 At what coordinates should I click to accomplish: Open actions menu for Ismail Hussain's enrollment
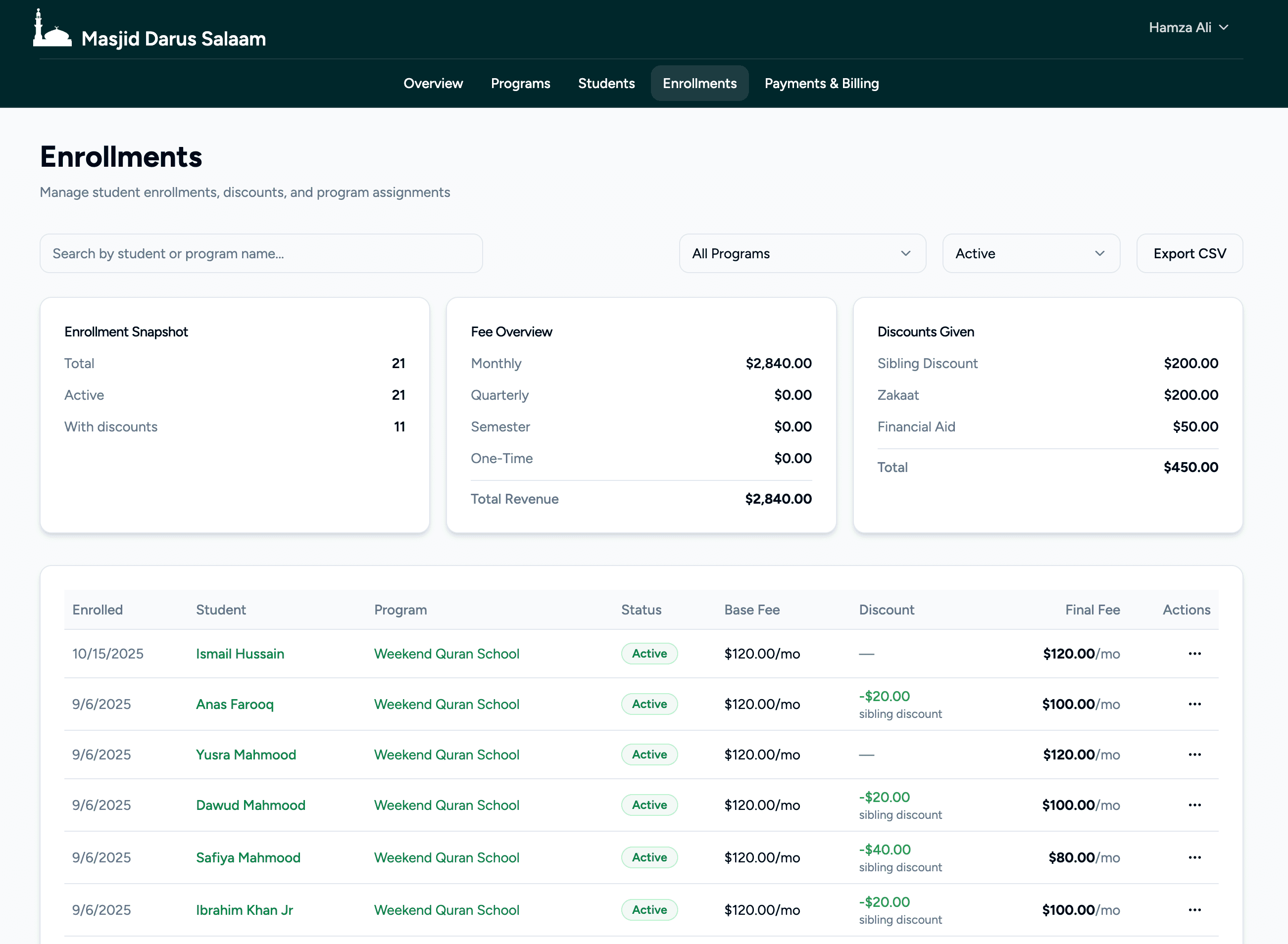coord(1195,654)
